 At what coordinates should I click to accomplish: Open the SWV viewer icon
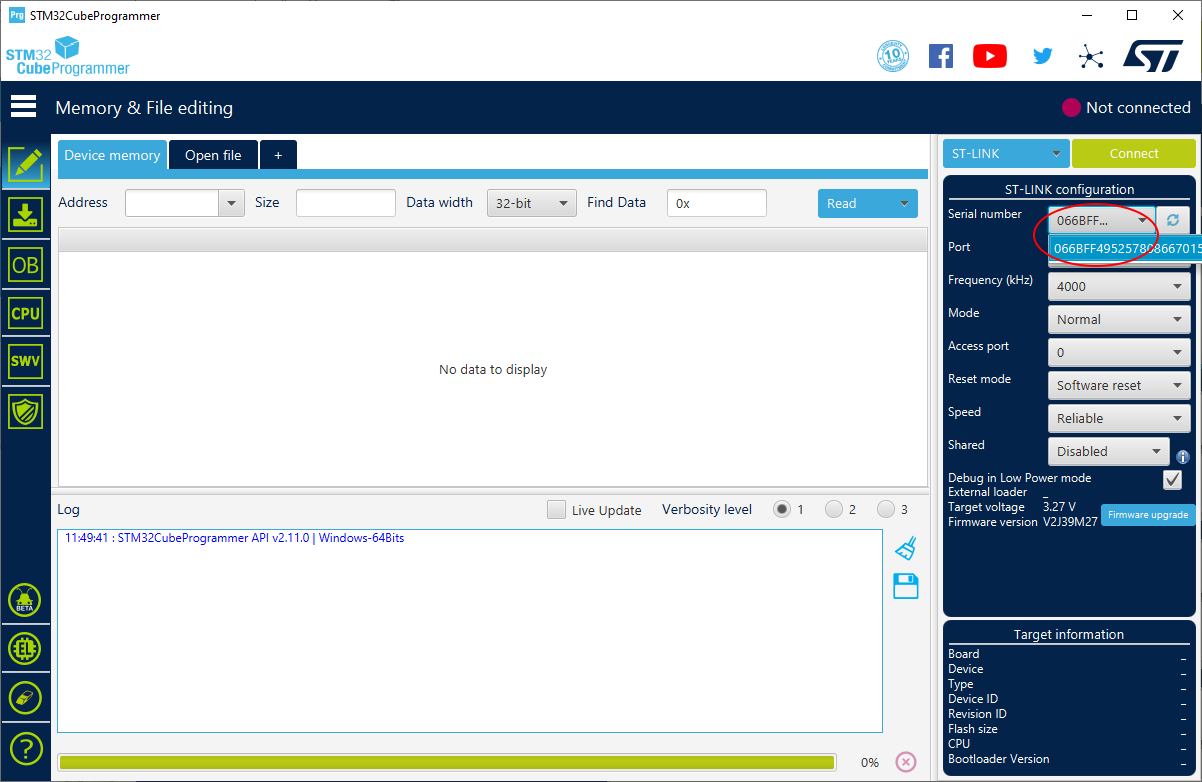pyautogui.click(x=25, y=362)
